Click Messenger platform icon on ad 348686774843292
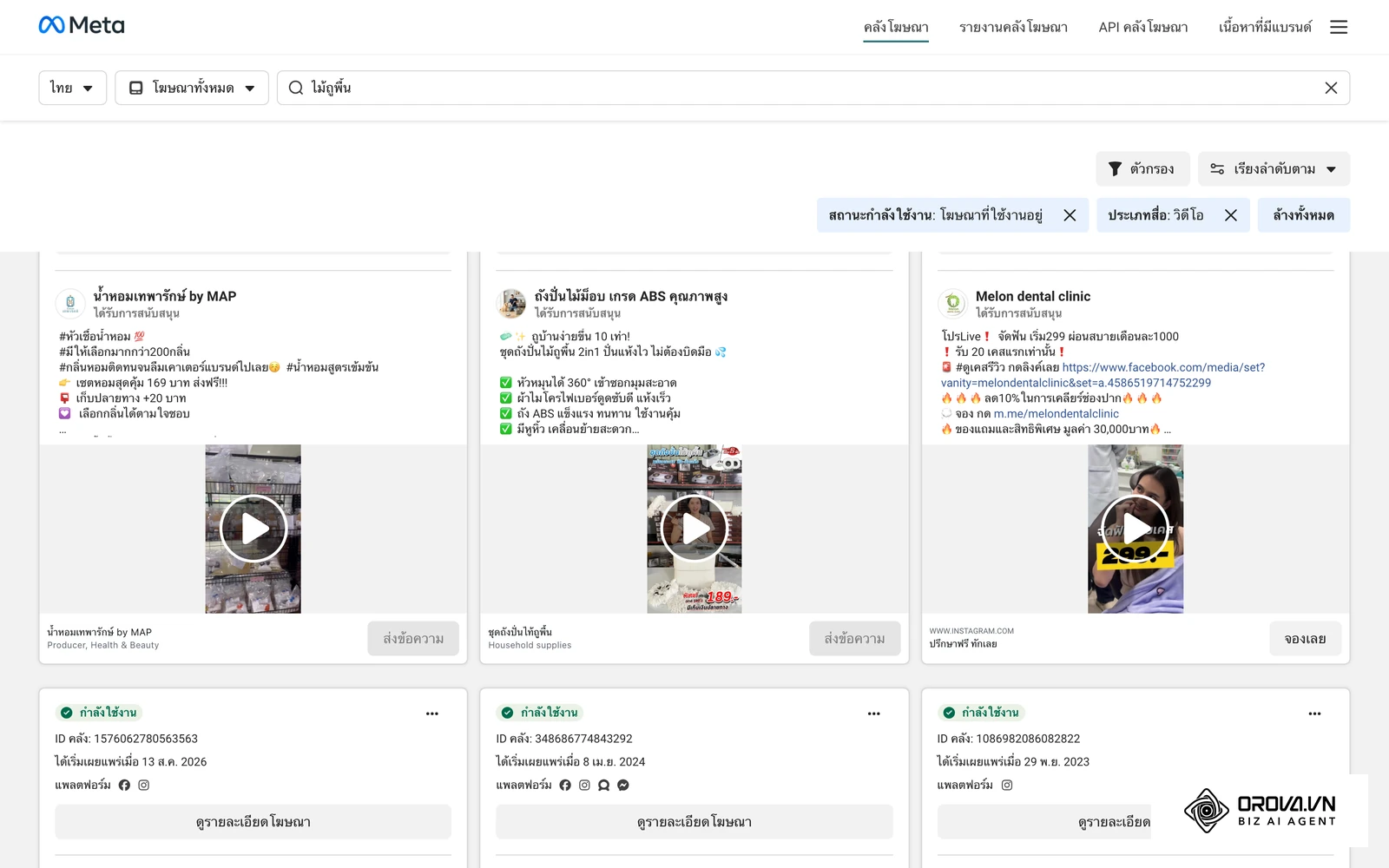This screenshot has height=868, width=1389. [623, 785]
